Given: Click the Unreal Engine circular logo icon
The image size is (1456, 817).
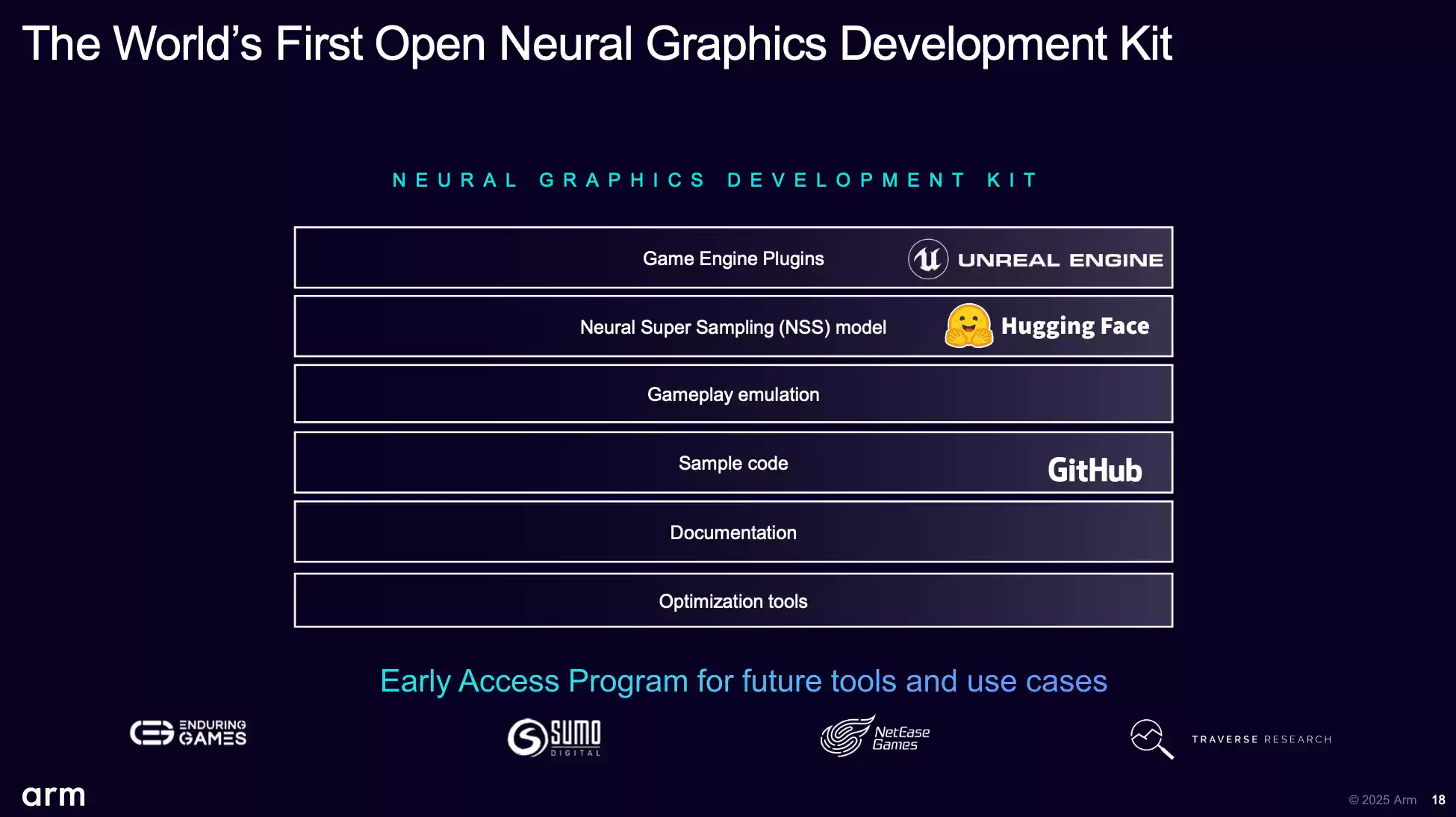Looking at the screenshot, I should (x=928, y=259).
